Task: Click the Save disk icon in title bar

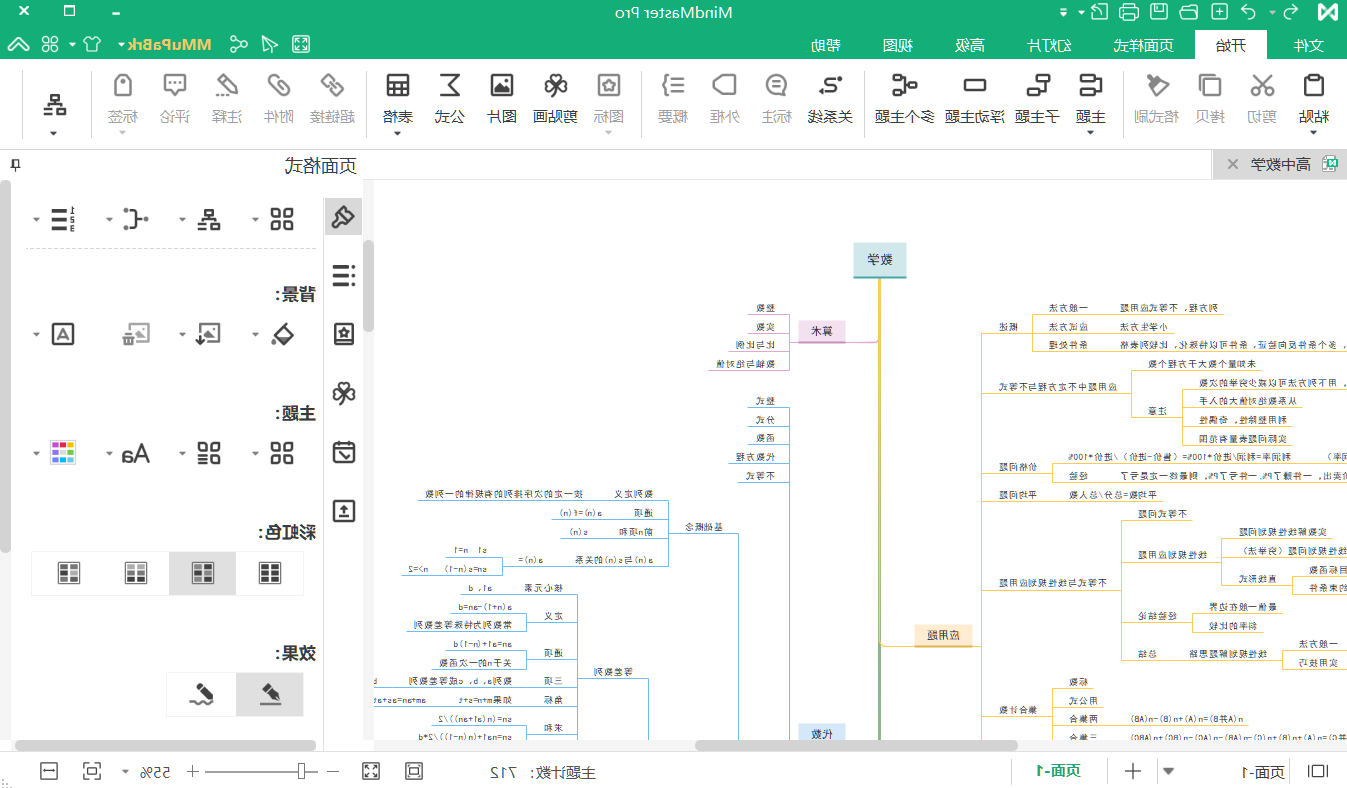Action: (x=1159, y=12)
